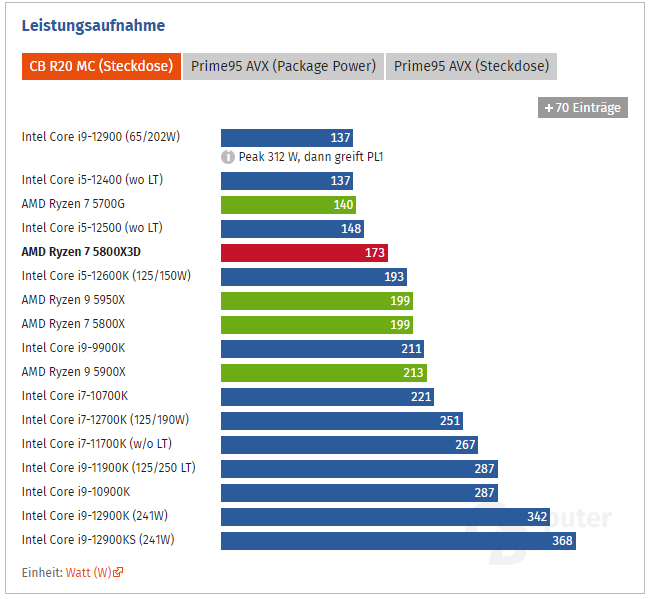The image size is (651, 599).
Task: Click the 211 bar for Core i9-9900K
Action: (322, 349)
